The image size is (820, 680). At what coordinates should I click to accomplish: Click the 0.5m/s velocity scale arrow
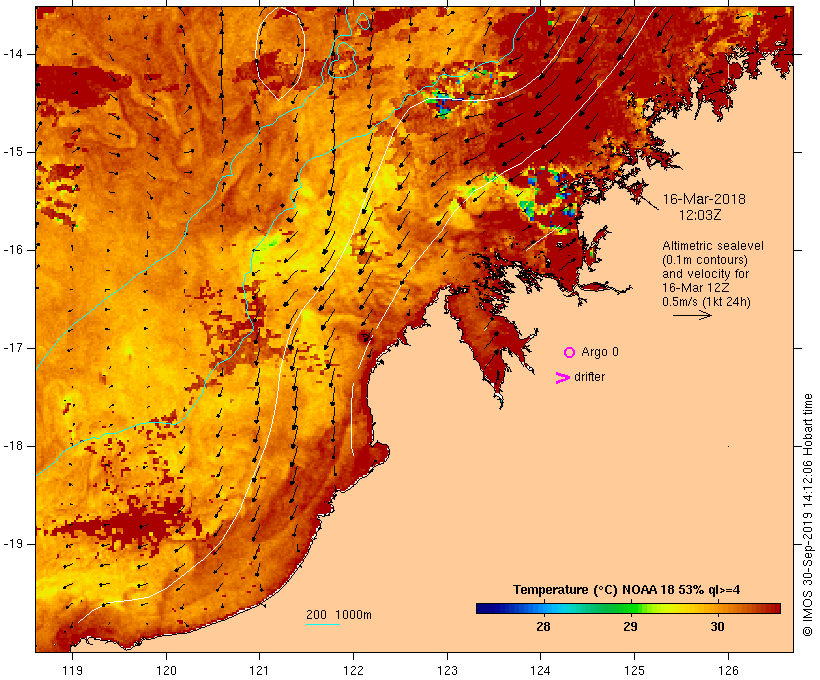point(692,315)
